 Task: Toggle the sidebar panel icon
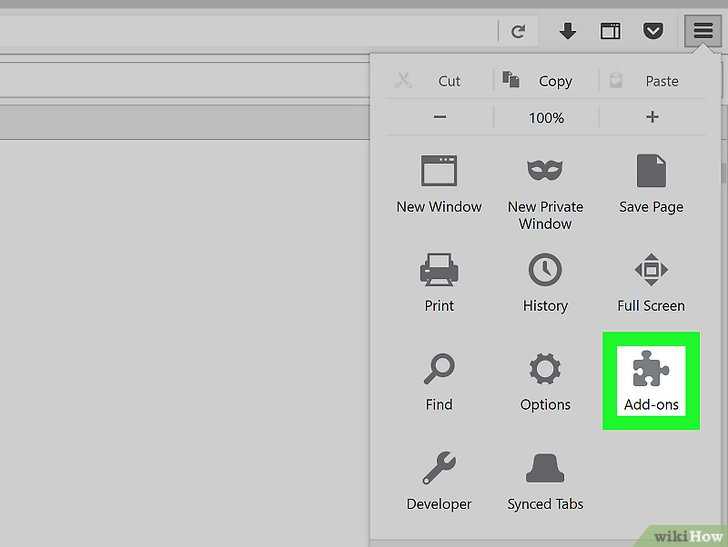[x=610, y=31]
